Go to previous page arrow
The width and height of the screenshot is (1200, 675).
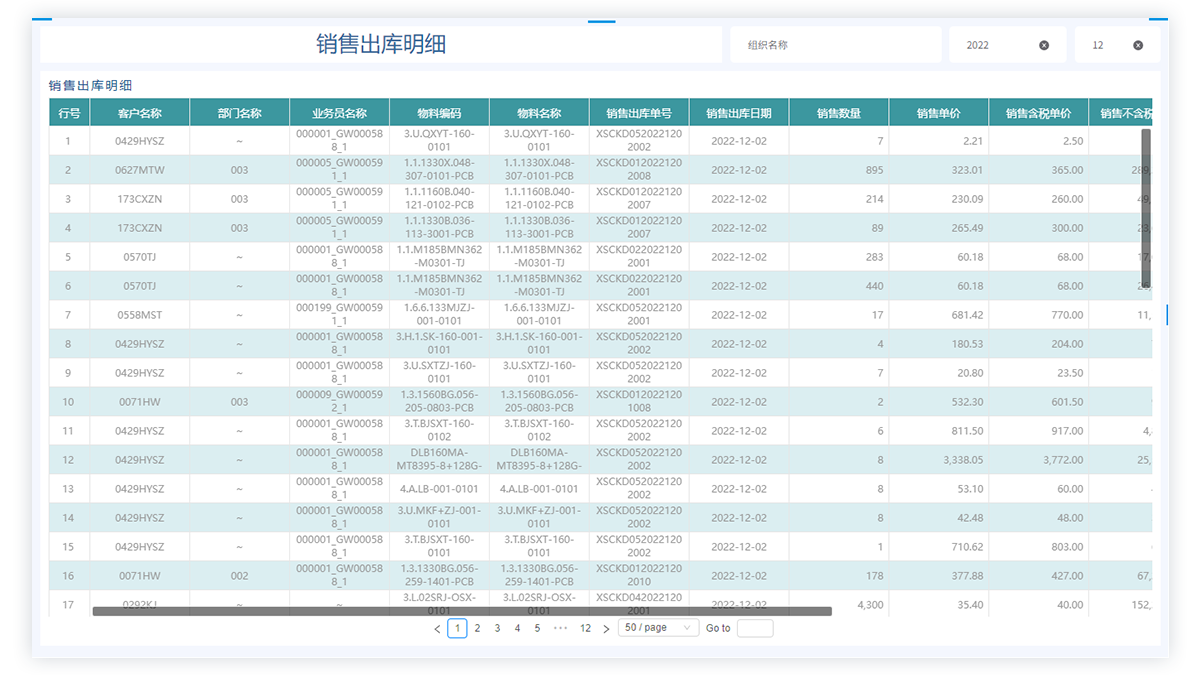pos(437,629)
